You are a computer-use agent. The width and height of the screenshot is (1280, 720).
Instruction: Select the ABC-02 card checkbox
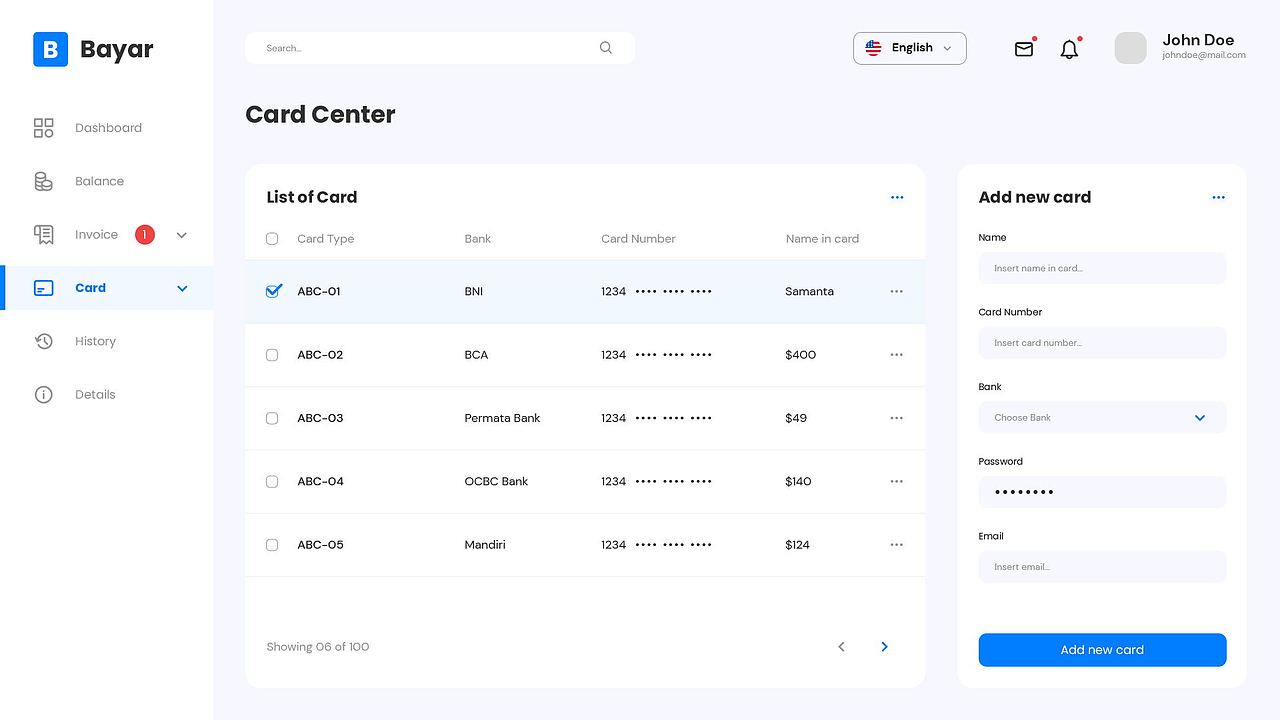[x=272, y=355]
